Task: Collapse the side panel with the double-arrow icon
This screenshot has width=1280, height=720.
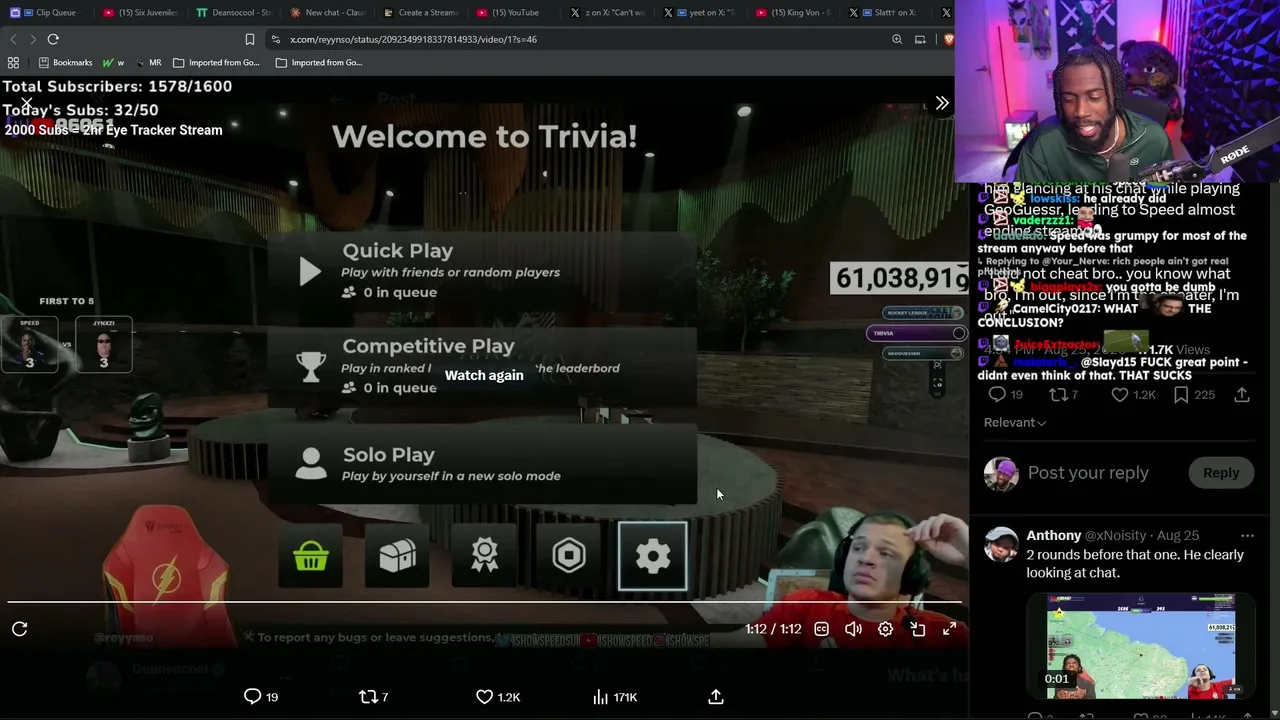Action: point(942,103)
